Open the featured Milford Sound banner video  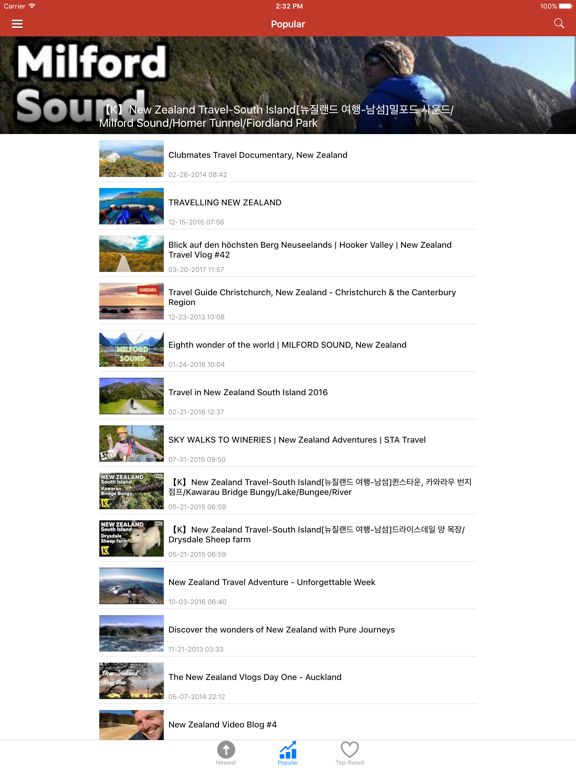coord(288,85)
